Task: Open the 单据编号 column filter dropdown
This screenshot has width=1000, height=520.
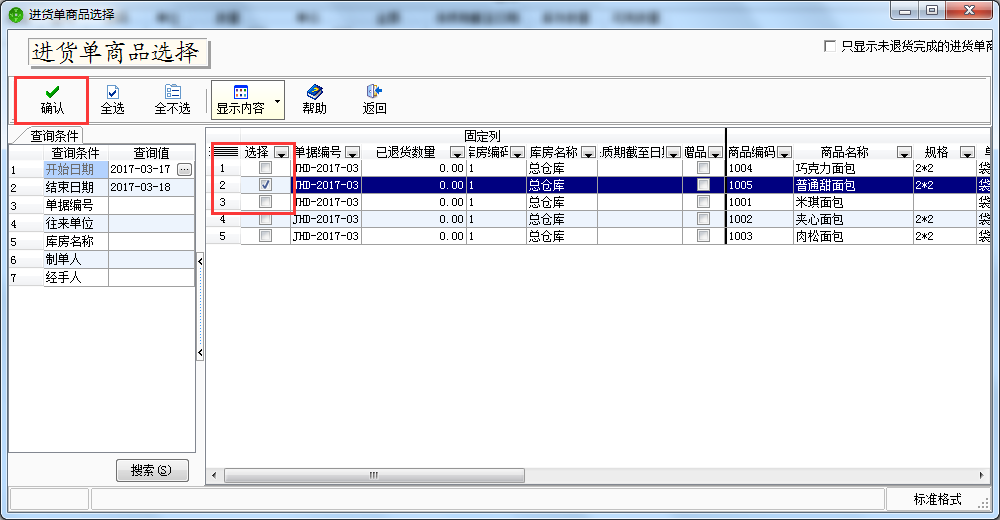Action: tap(352, 152)
